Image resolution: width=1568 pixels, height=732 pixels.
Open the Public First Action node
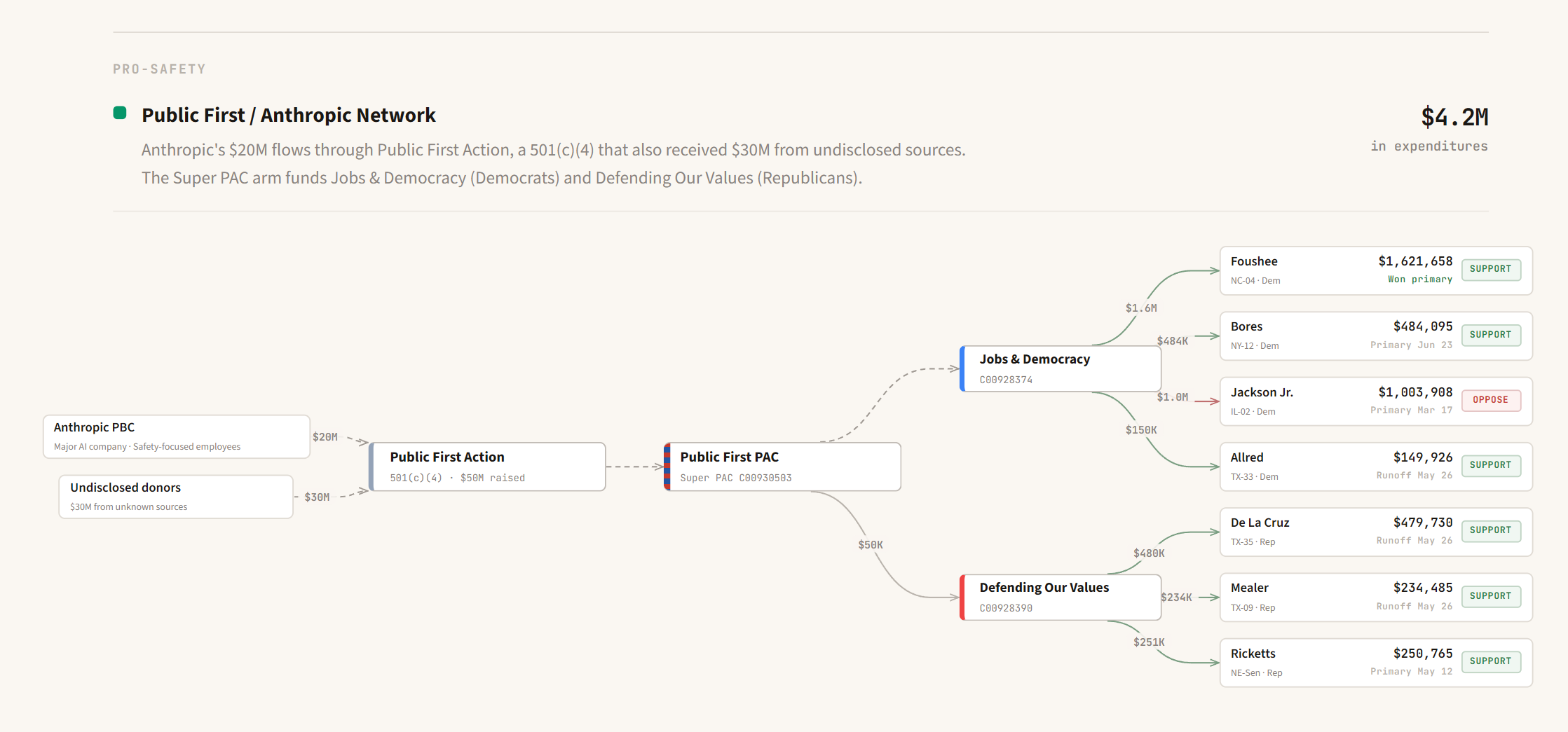(x=487, y=467)
